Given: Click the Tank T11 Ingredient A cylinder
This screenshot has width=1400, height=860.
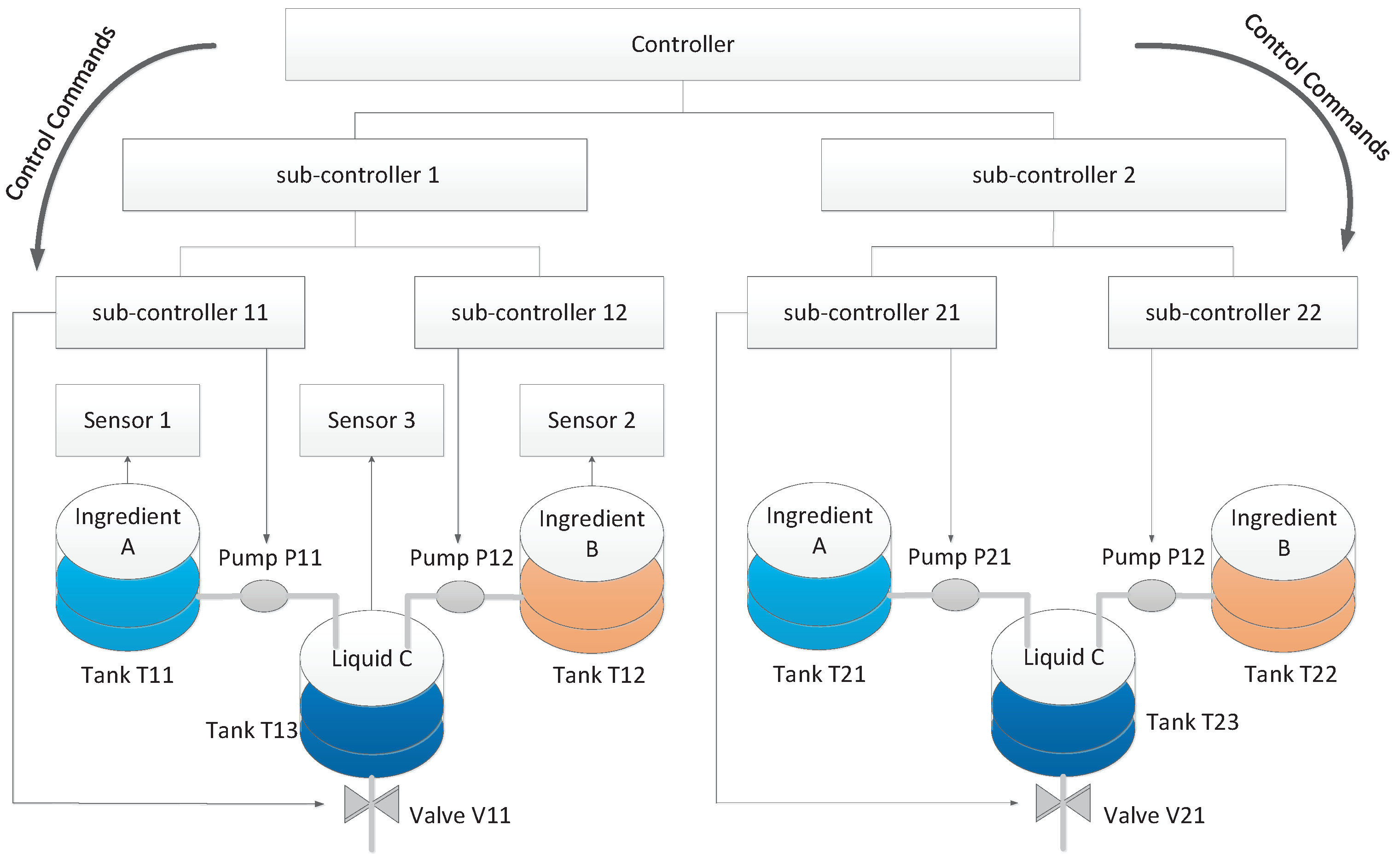Looking at the screenshot, I should click(x=128, y=569).
